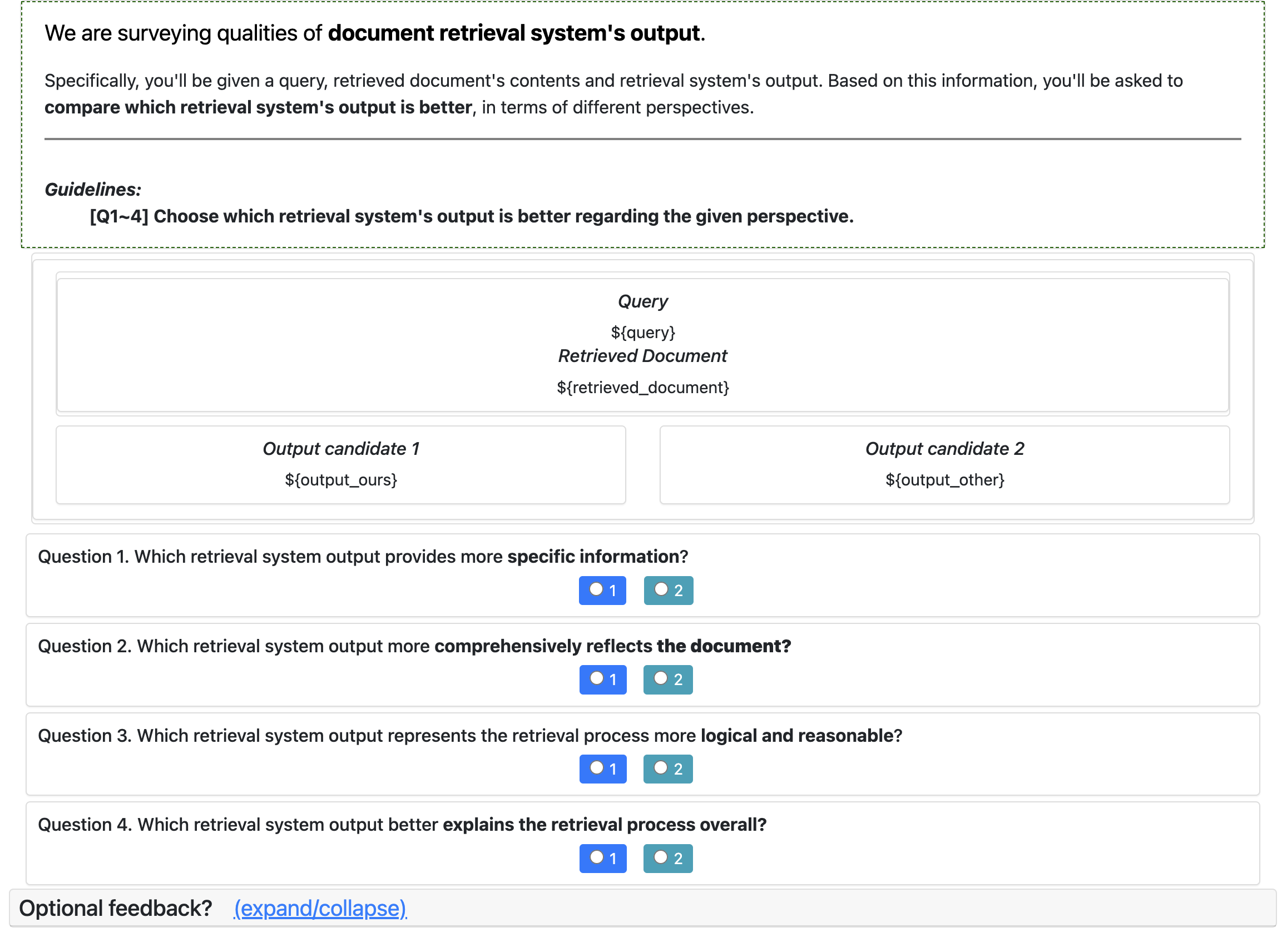Image resolution: width=1287 pixels, height=952 pixels.
Task: Click the 'Guidelines:' heading
Action: pos(93,190)
